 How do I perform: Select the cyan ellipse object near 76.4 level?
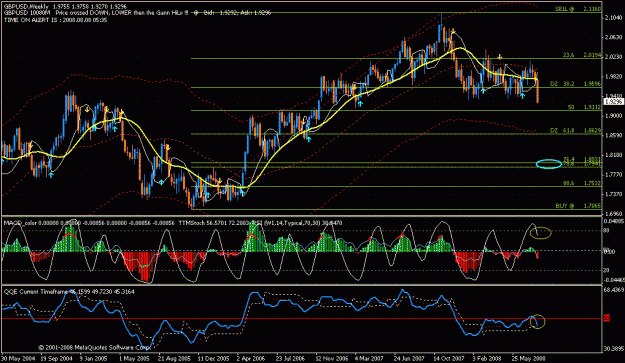pyautogui.click(x=549, y=163)
